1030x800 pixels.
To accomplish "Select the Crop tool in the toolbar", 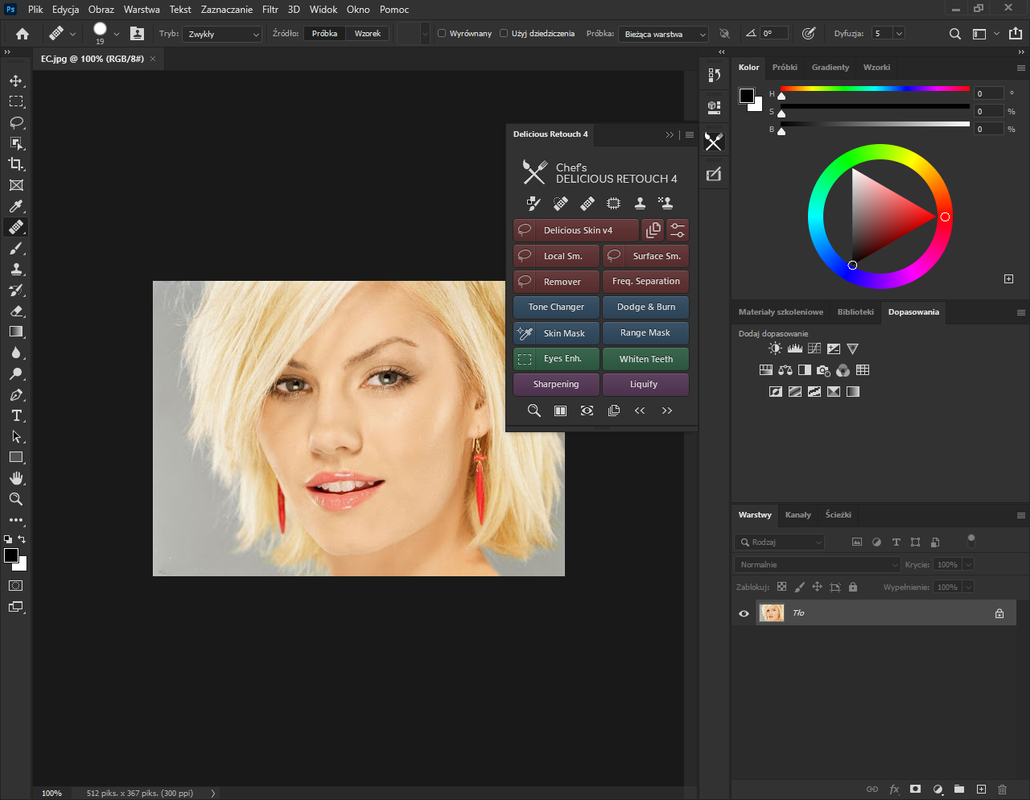I will point(16,164).
